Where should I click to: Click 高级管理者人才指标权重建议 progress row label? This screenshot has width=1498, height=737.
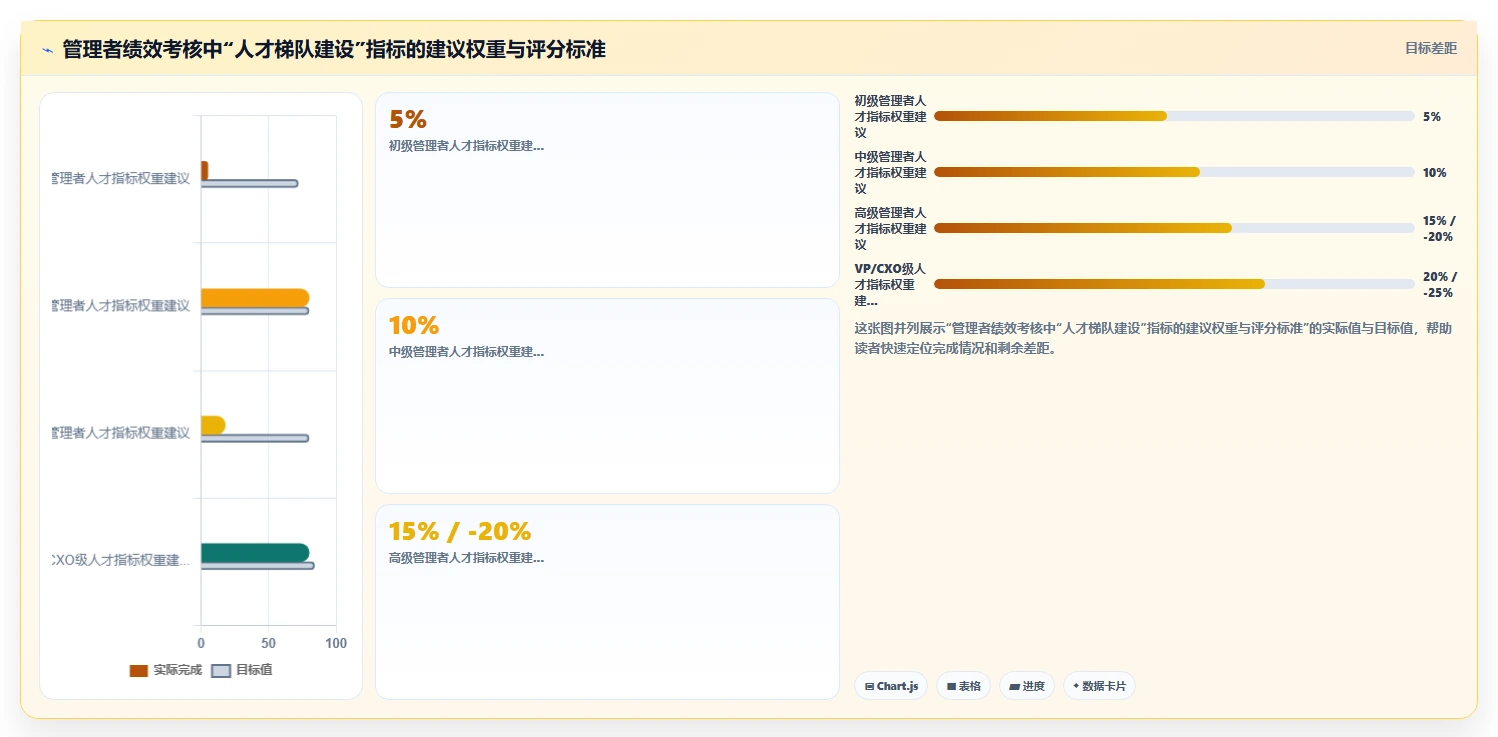point(890,229)
